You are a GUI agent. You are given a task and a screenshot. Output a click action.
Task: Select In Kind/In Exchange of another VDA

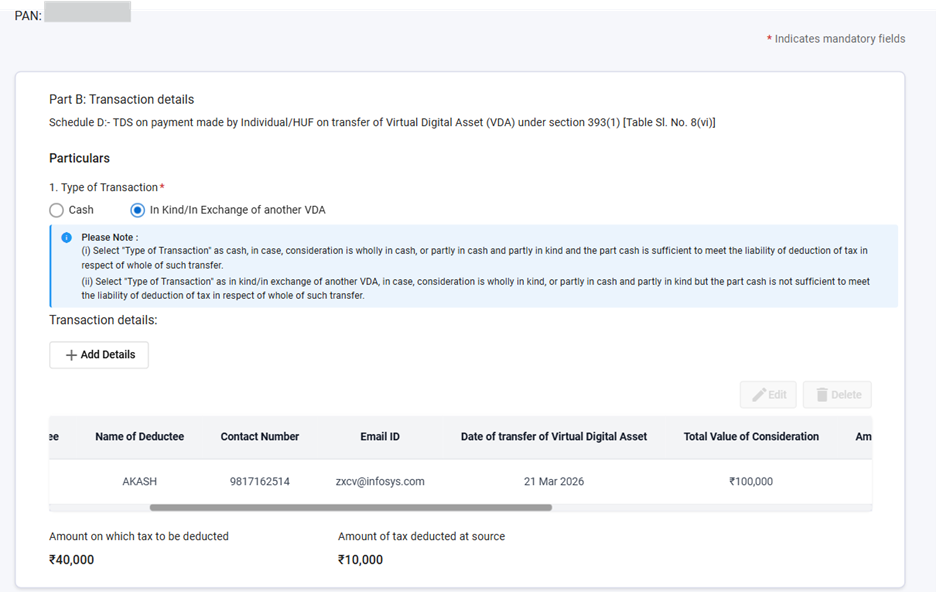point(138,210)
